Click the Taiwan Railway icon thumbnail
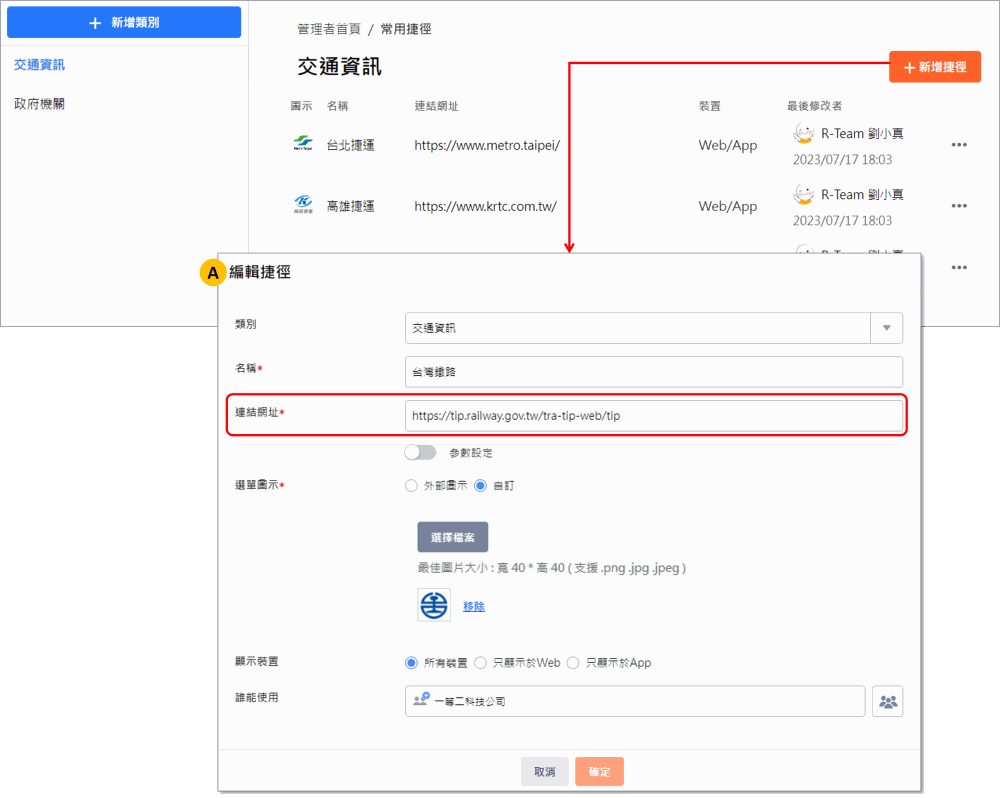The height and width of the screenshot is (798, 1000). (x=434, y=606)
